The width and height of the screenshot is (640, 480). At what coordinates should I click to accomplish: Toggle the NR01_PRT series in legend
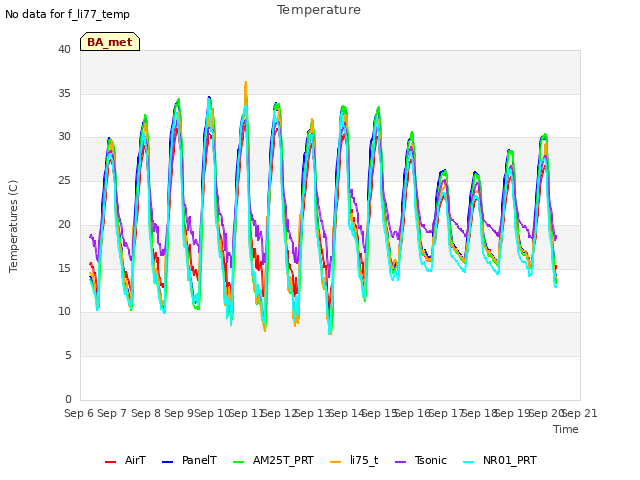point(500,460)
